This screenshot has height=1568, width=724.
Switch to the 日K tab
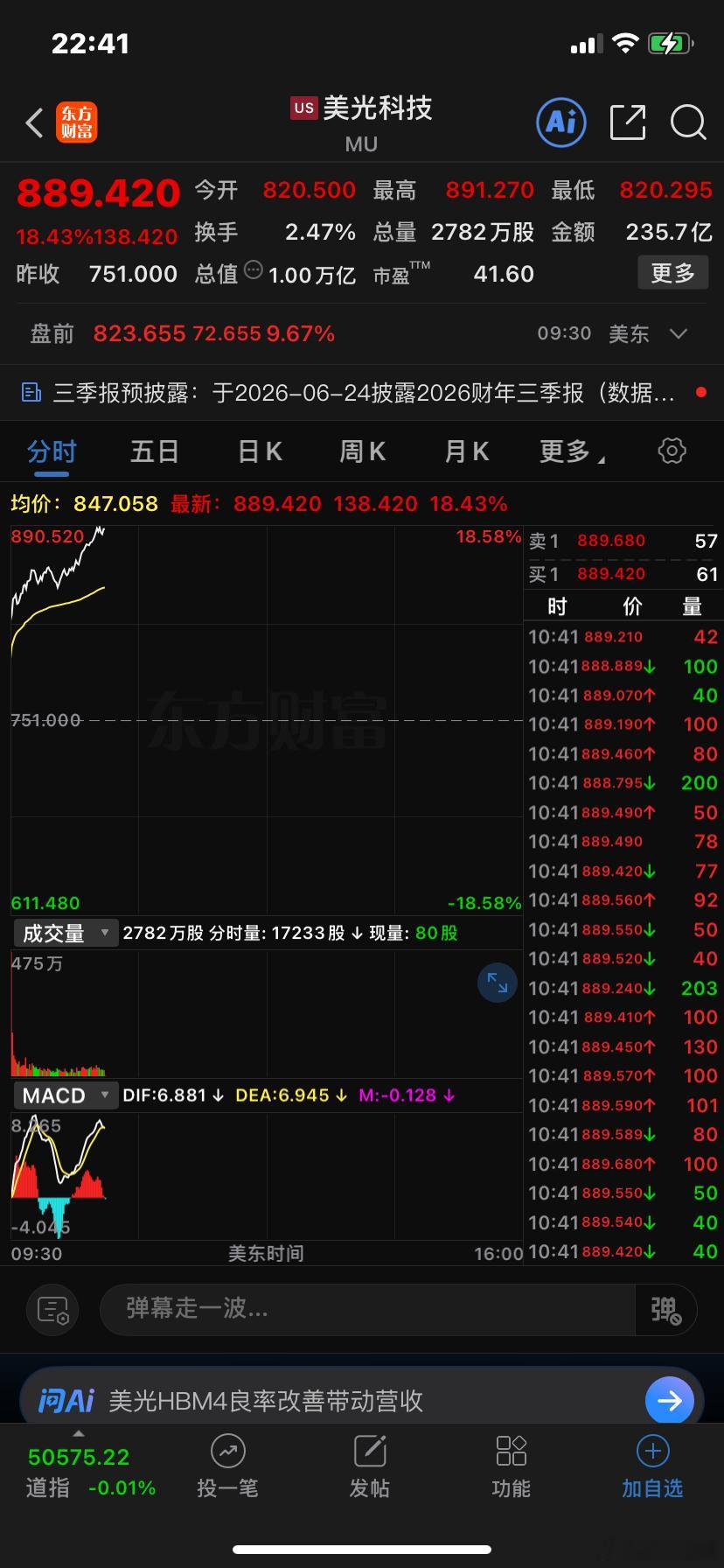pos(260,451)
